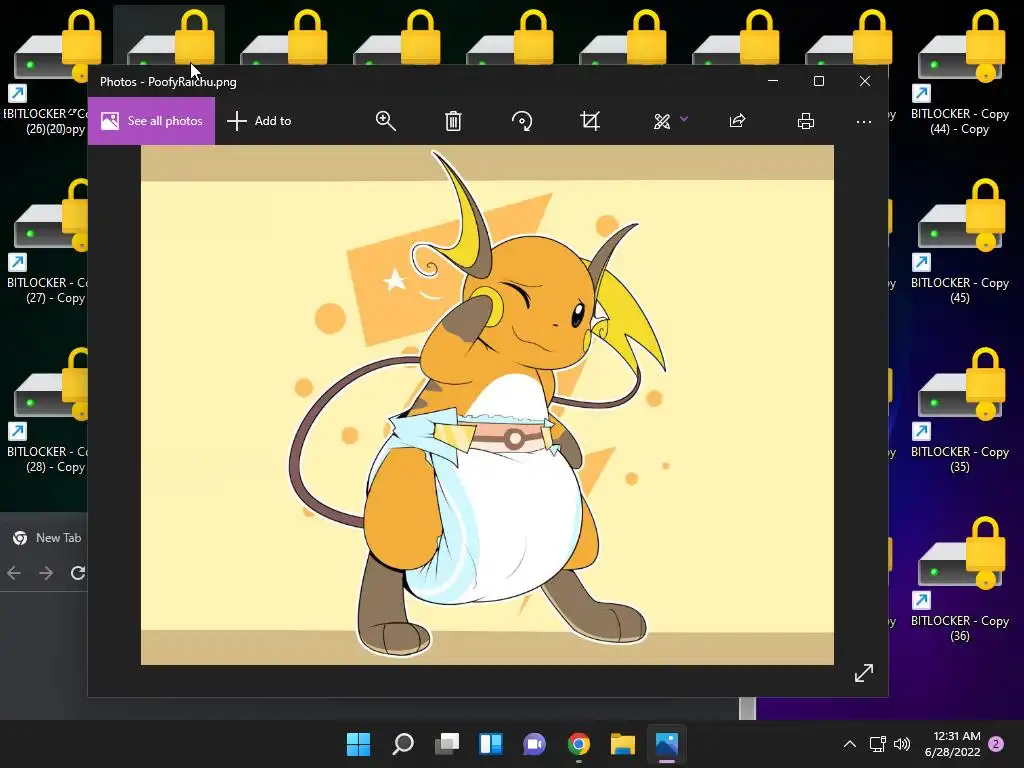Open taskbar Search

point(403,744)
